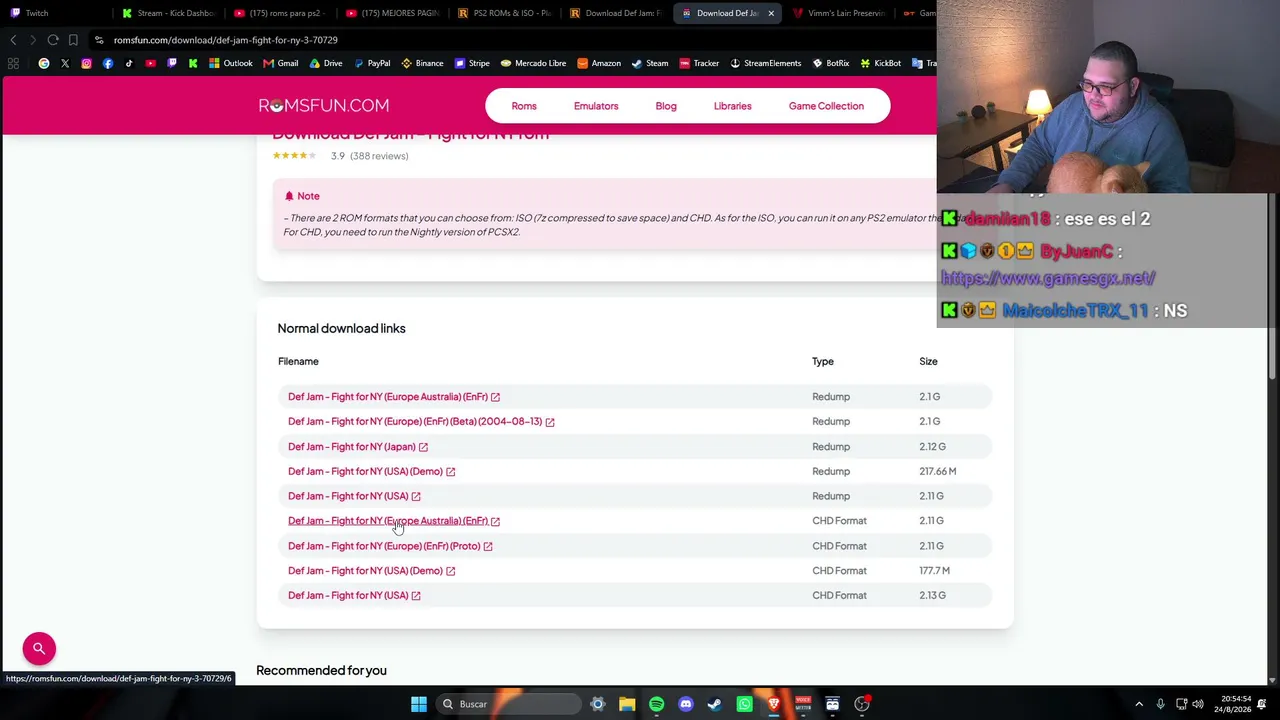Viewport: 1280px width, 720px height.
Task: Download the USA Redump 2.11 G file
Action: pos(354,496)
